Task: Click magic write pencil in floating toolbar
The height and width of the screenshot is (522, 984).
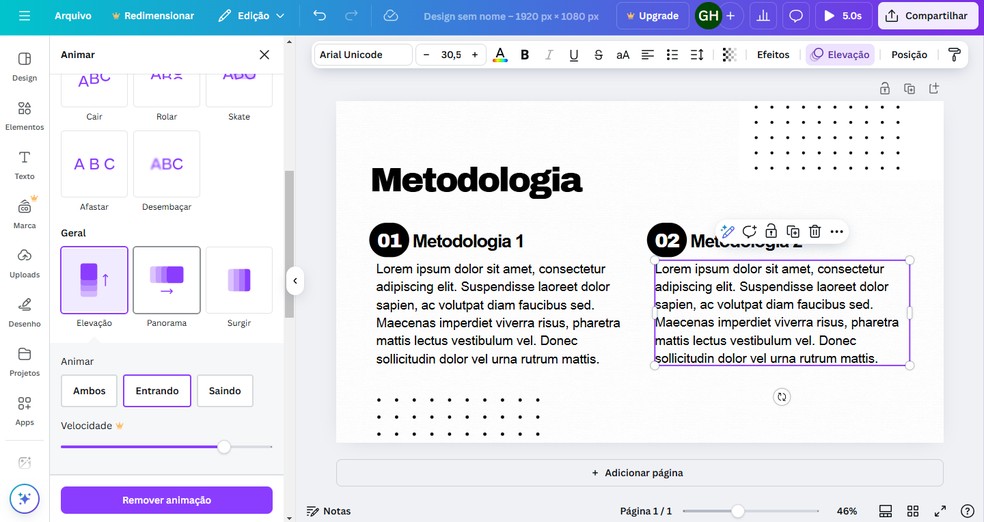Action: pos(728,232)
